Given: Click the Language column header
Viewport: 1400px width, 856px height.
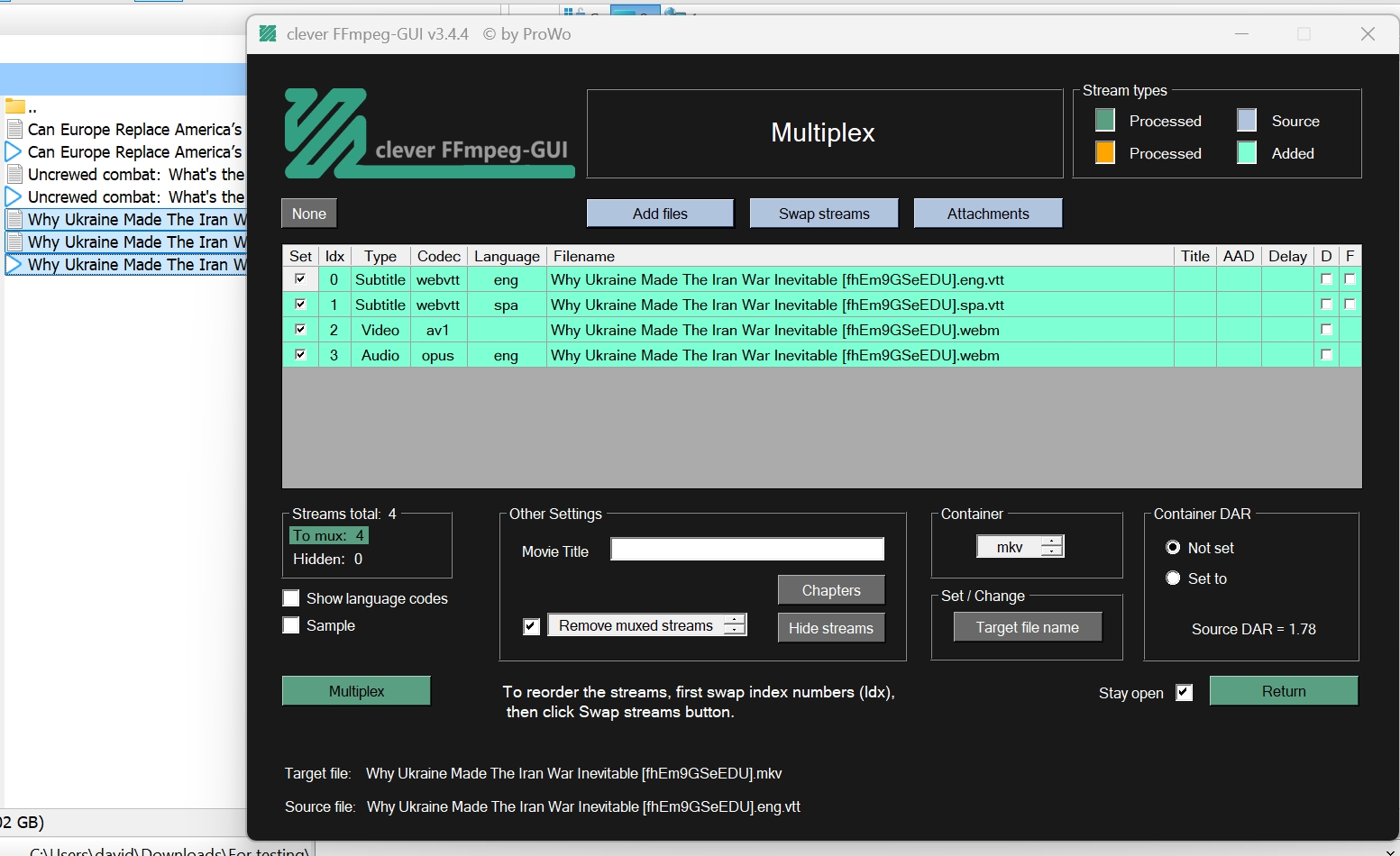Looking at the screenshot, I should 507,256.
